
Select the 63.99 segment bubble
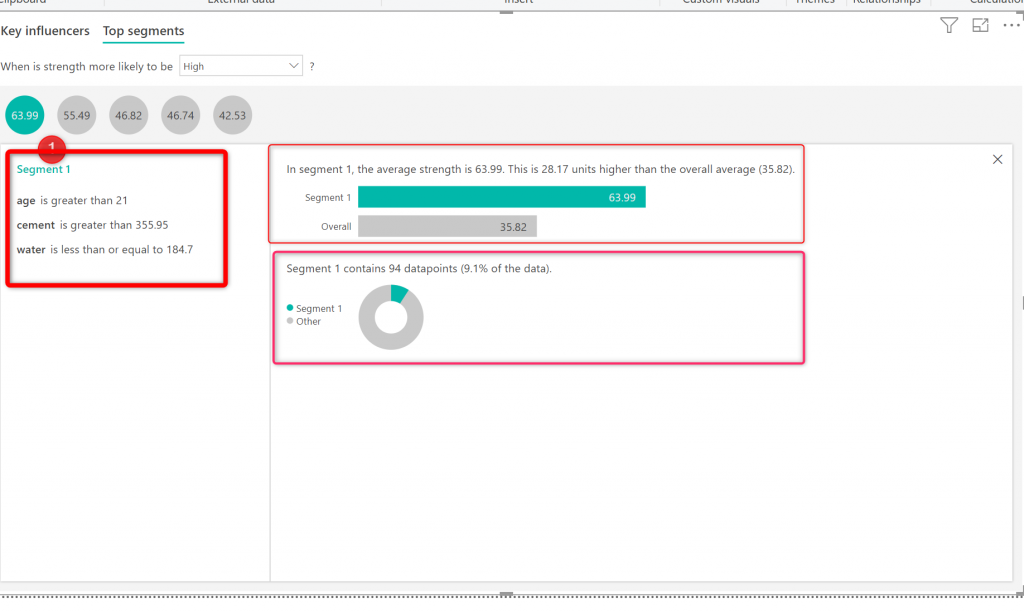pos(25,115)
